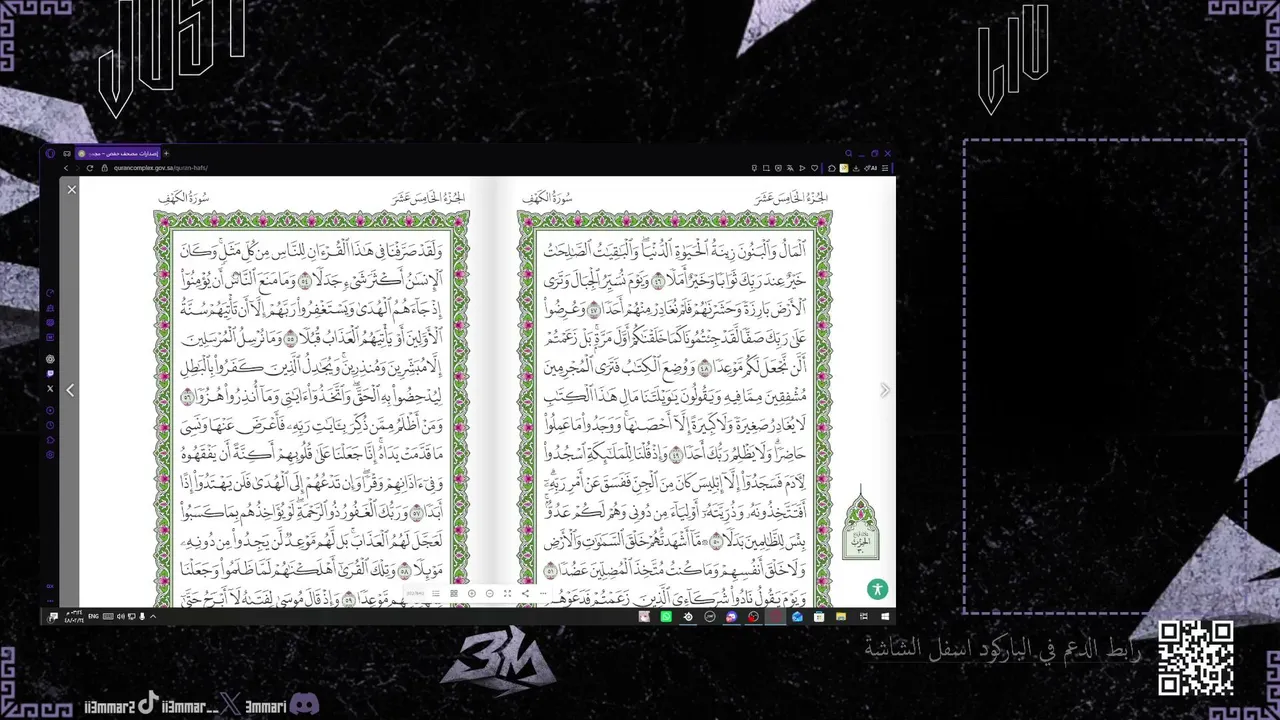Viewport: 1280px width, 720px height.
Task: Select the Quran Hafs browser tab
Action: pos(118,153)
